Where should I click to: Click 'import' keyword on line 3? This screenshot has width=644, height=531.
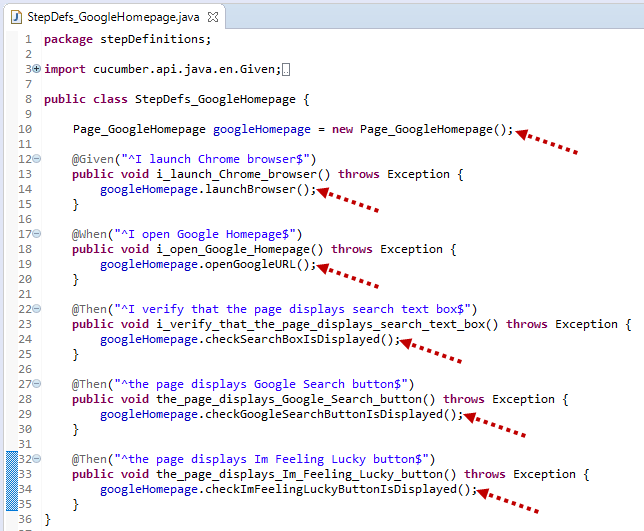point(65,69)
